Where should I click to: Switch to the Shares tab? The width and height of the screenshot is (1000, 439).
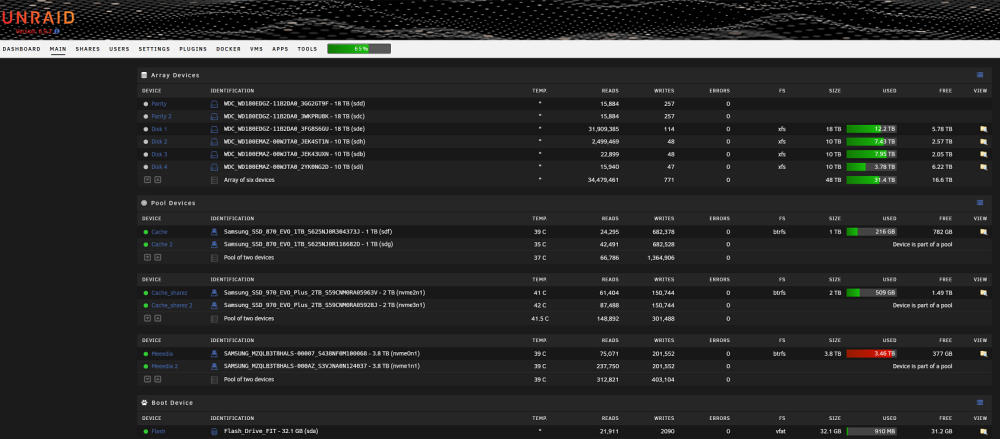coord(87,49)
